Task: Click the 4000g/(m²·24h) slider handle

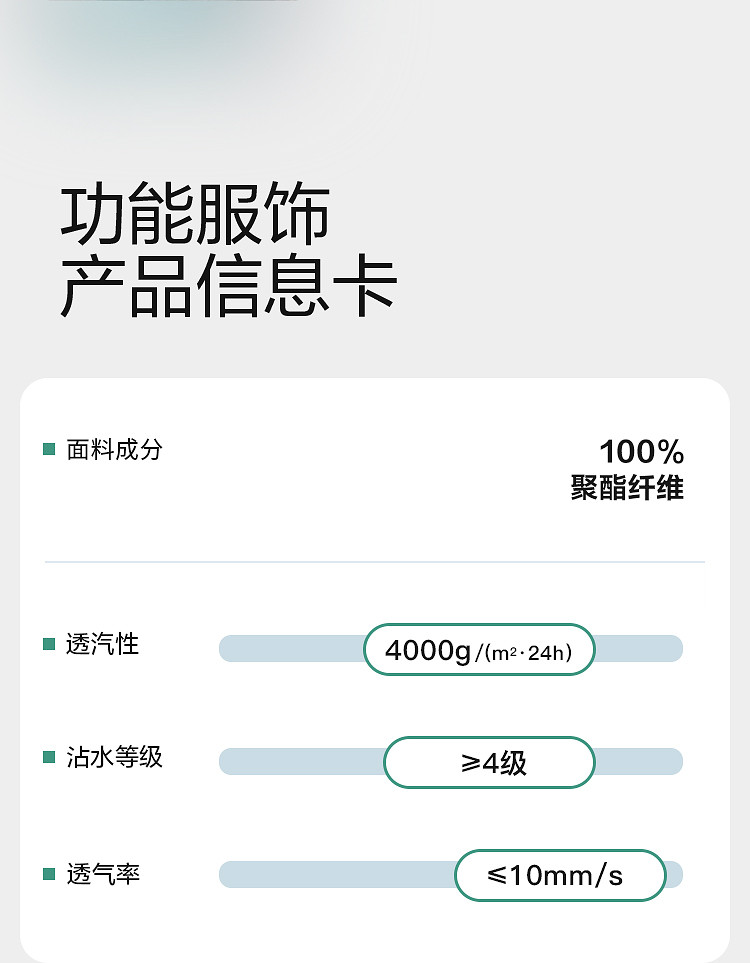Action: pyautogui.click(x=479, y=650)
